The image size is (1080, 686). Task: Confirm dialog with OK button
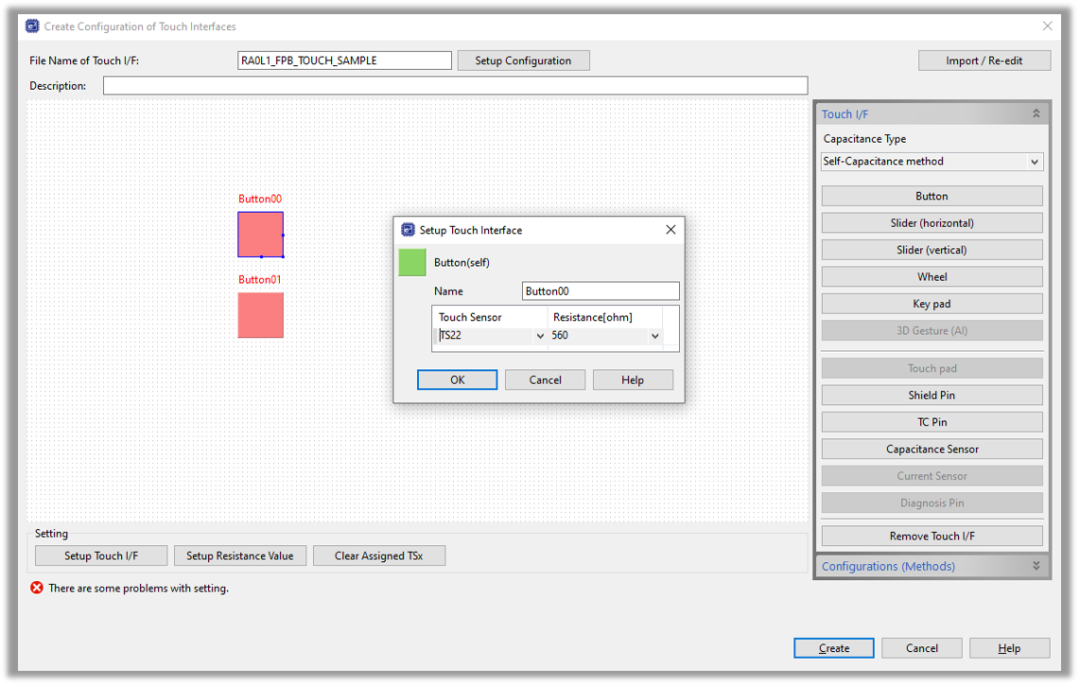click(x=457, y=380)
